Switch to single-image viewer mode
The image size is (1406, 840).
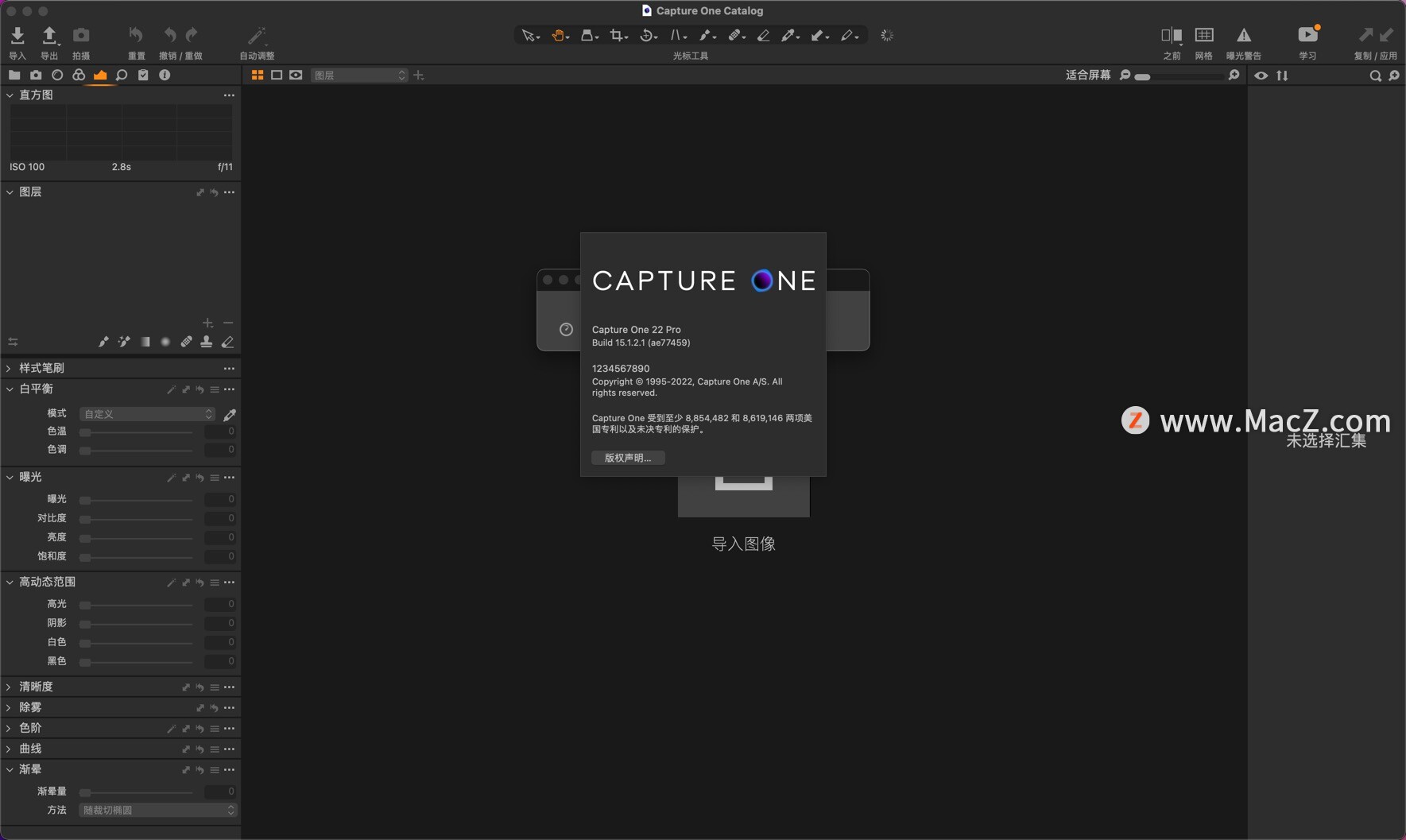[x=277, y=75]
